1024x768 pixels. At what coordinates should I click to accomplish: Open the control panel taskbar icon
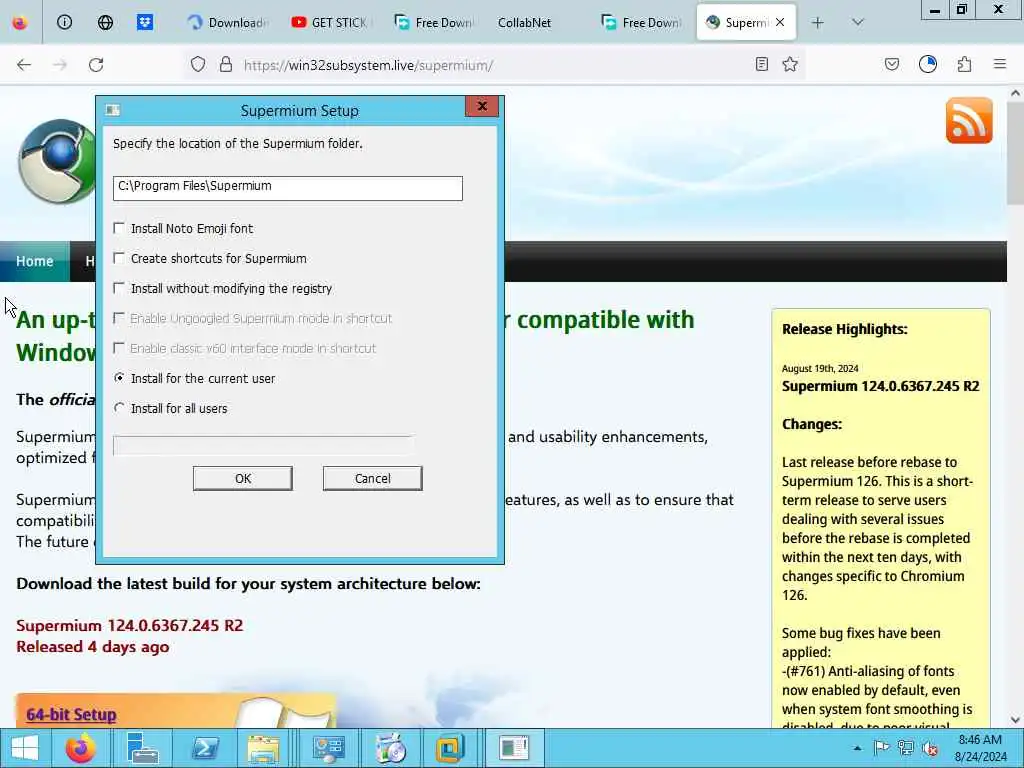tap(328, 748)
